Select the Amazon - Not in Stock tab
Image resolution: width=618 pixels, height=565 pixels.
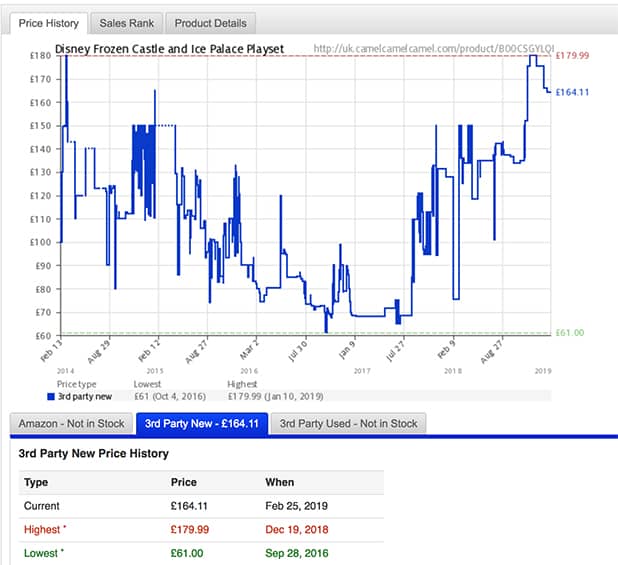tap(71, 424)
